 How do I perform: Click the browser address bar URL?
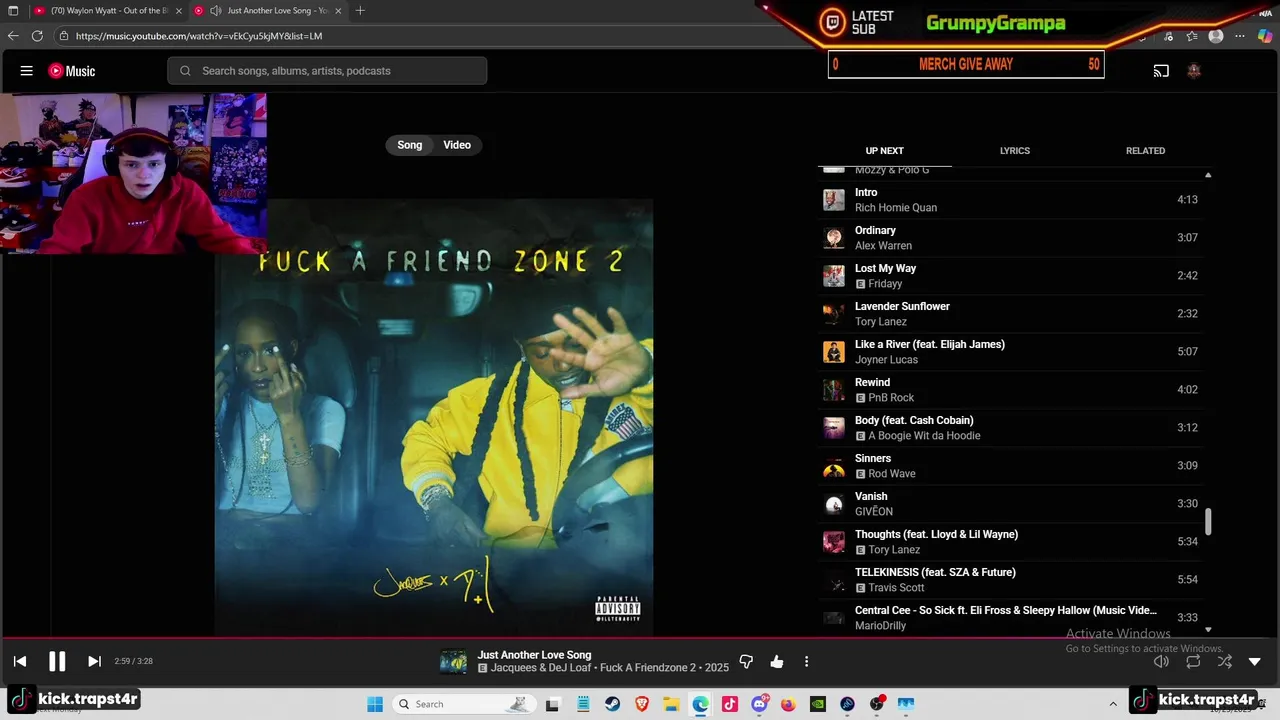(199, 36)
